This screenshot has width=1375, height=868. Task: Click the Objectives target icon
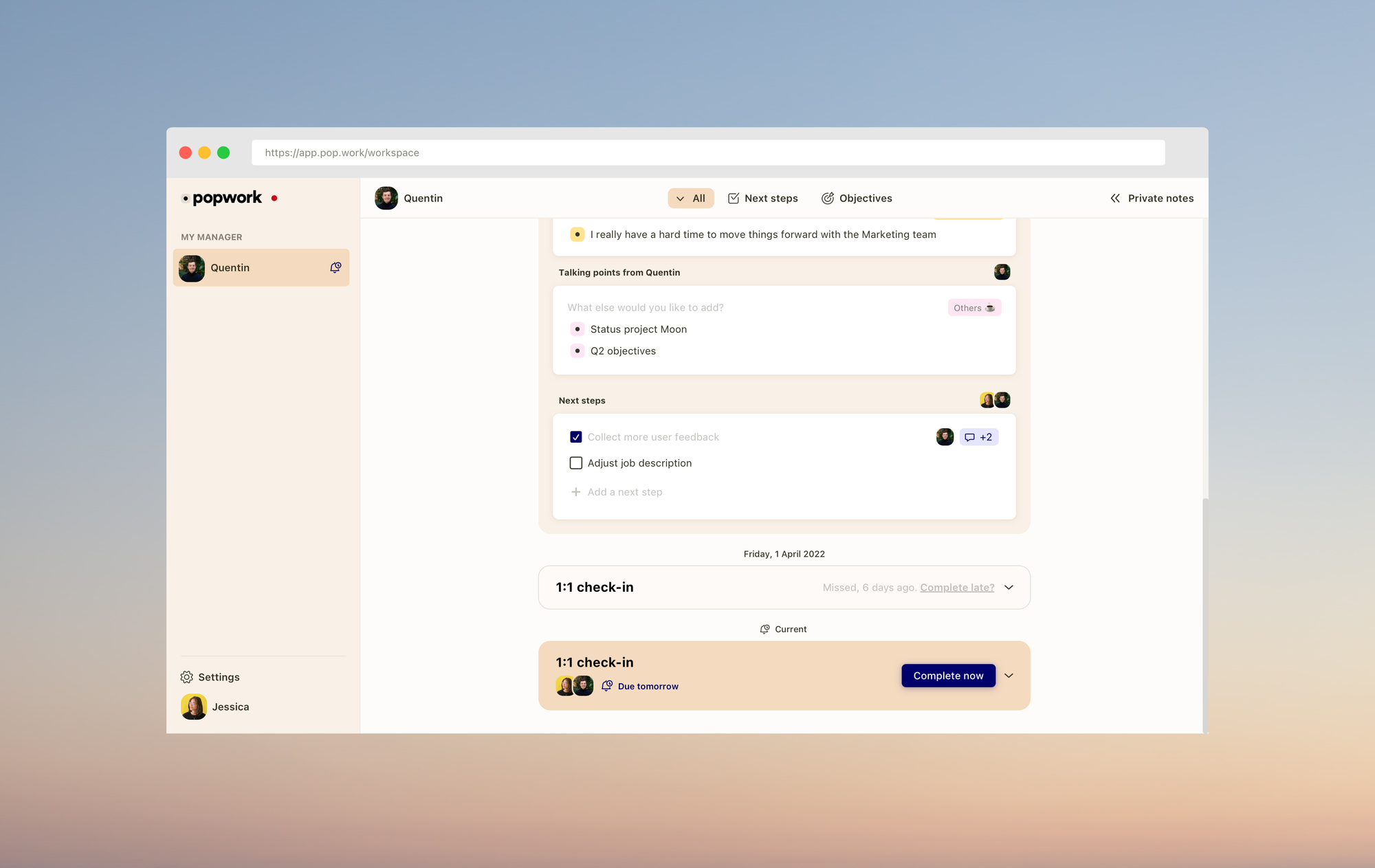(x=828, y=198)
